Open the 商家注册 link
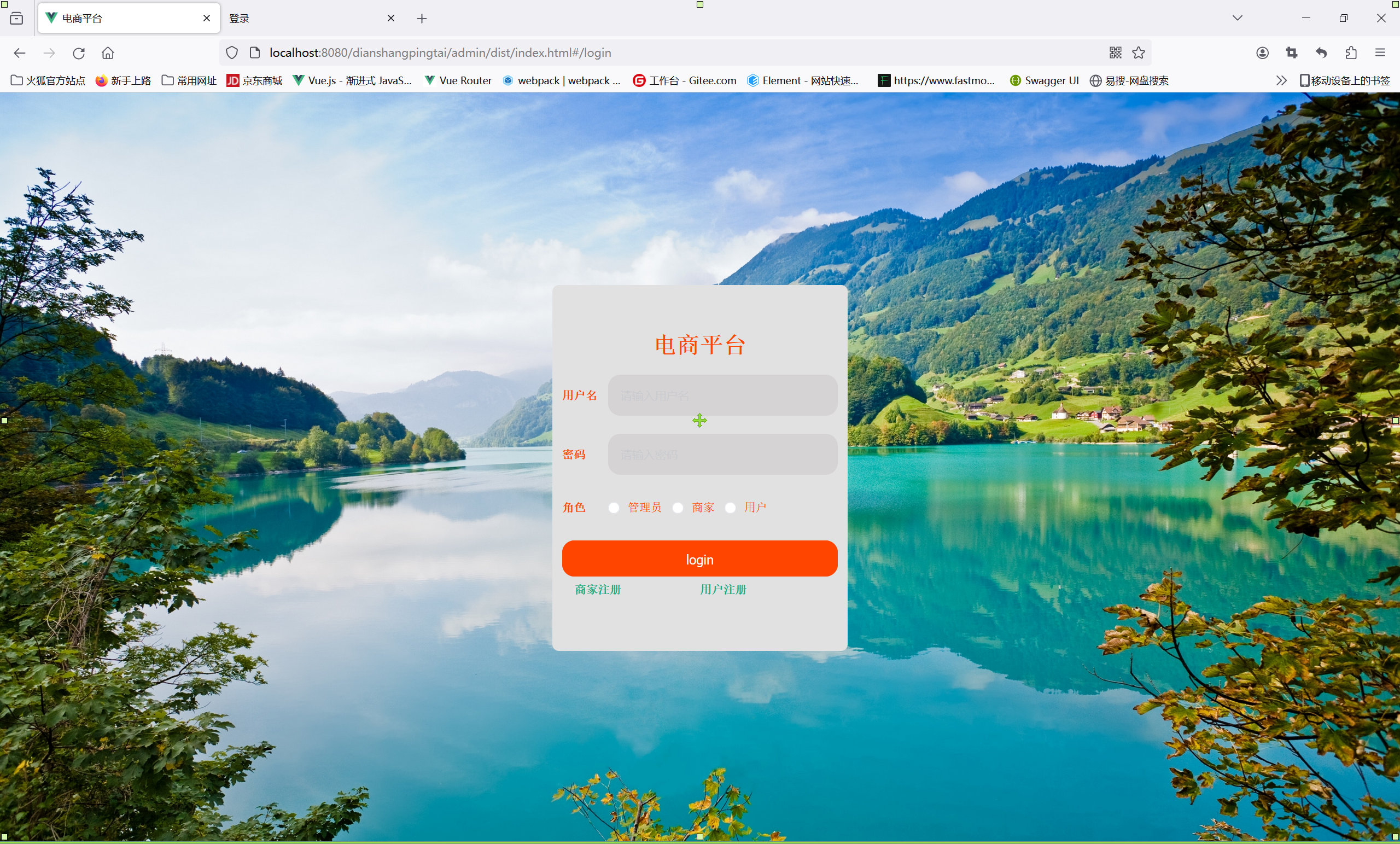Image resolution: width=1400 pixels, height=844 pixels. [x=598, y=590]
